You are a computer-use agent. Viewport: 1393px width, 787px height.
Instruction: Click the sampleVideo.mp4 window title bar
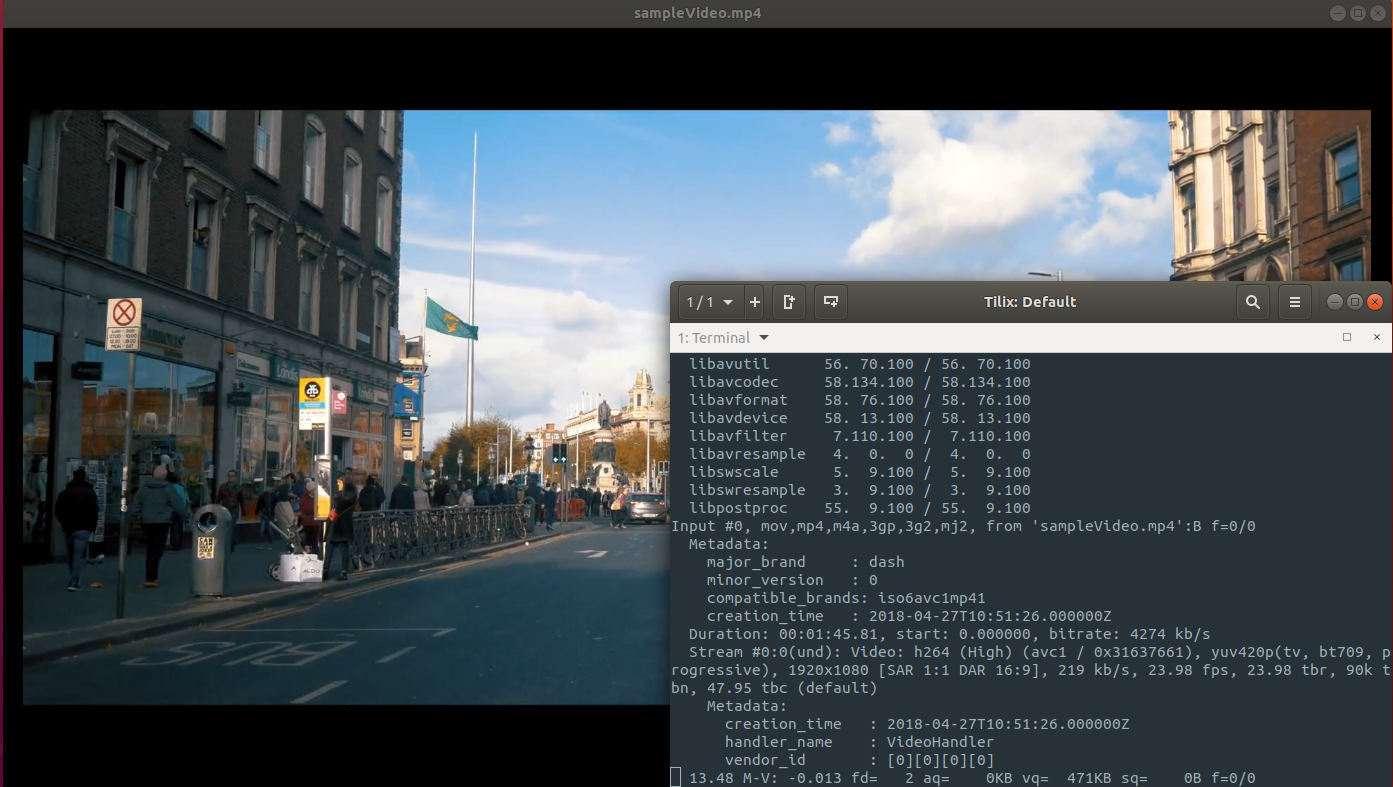[696, 13]
